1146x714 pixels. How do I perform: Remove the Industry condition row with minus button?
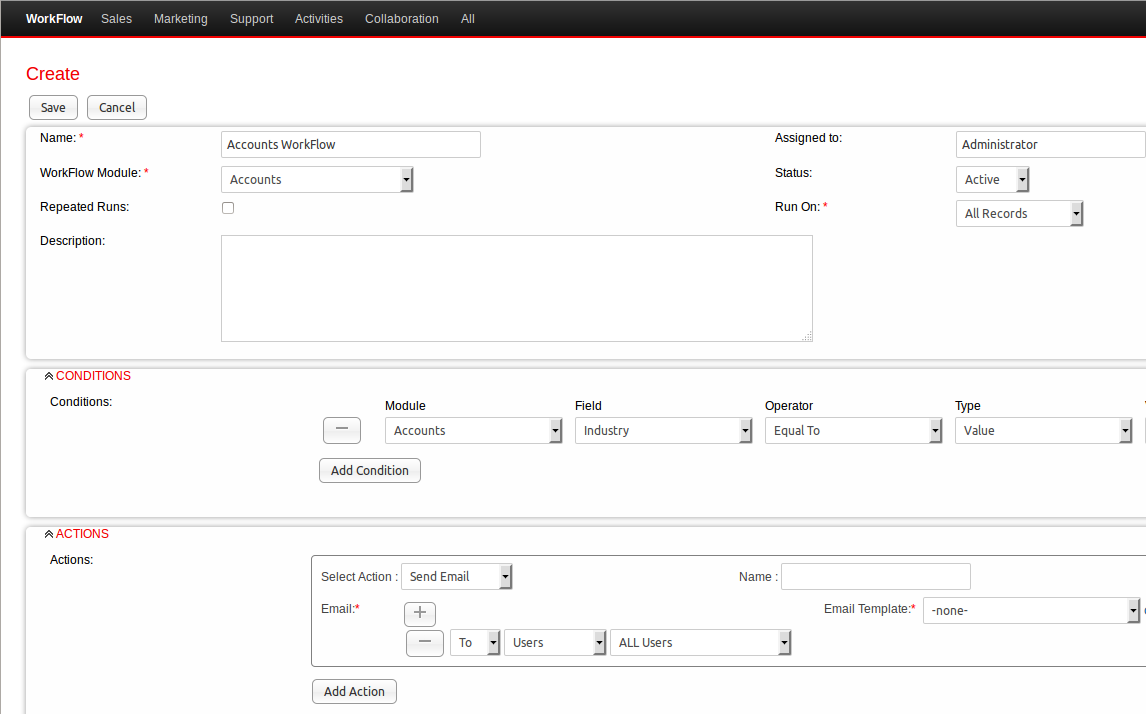pyautogui.click(x=341, y=430)
